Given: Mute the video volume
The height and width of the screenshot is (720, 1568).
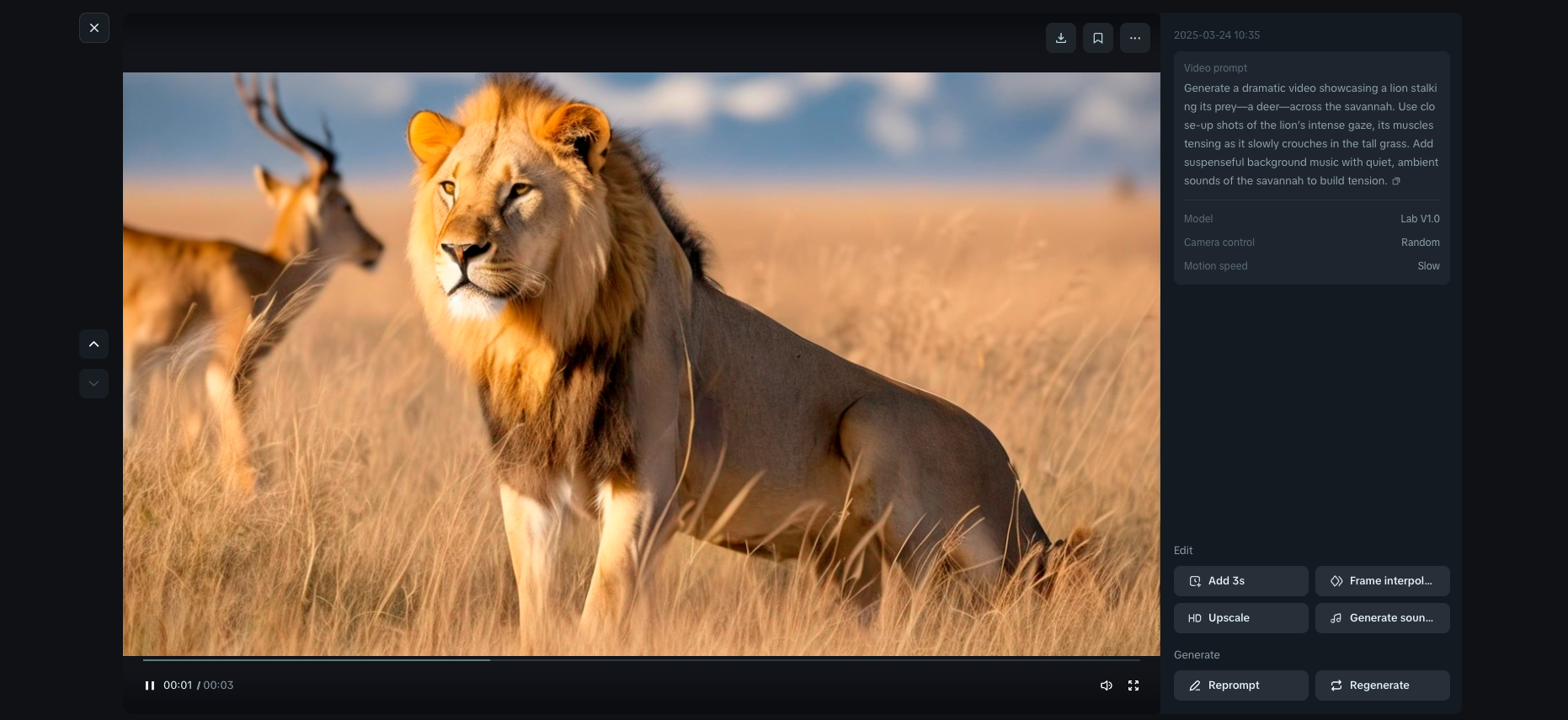Looking at the screenshot, I should [1107, 685].
